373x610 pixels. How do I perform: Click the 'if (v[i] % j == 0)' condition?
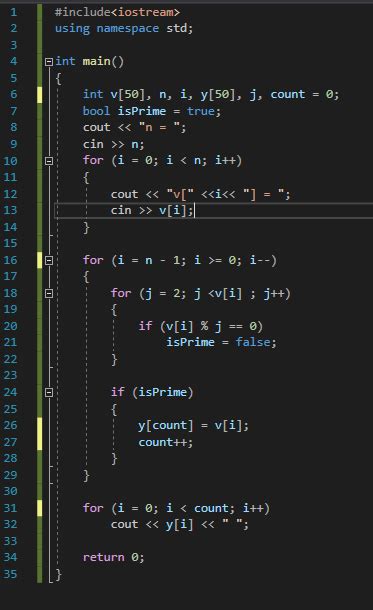pos(201,326)
